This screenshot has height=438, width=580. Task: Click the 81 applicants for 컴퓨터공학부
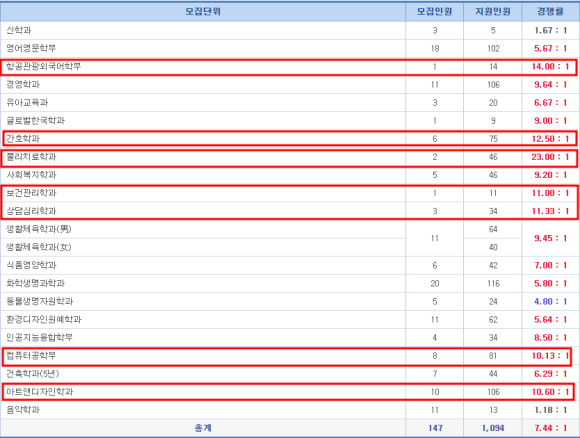[x=493, y=356]
